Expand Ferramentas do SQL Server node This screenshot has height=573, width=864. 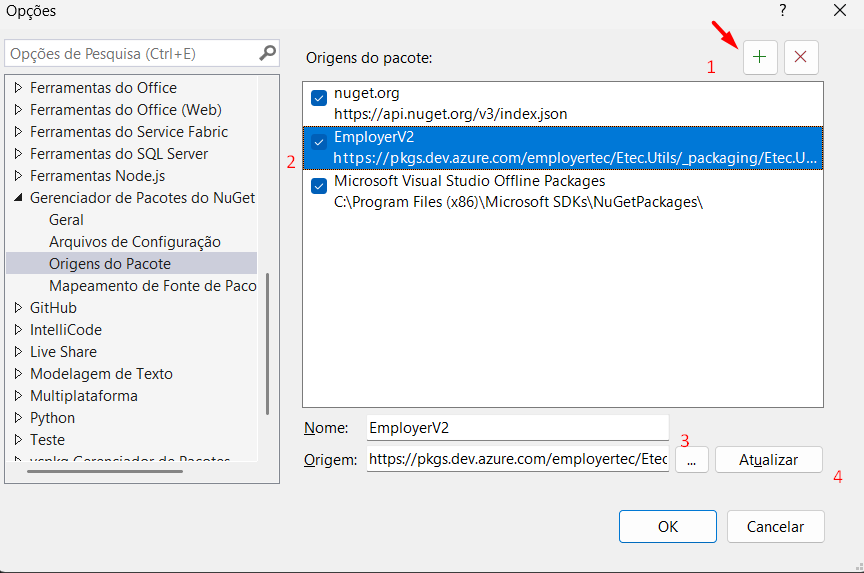pyautogui.click(x=18, y=154)
